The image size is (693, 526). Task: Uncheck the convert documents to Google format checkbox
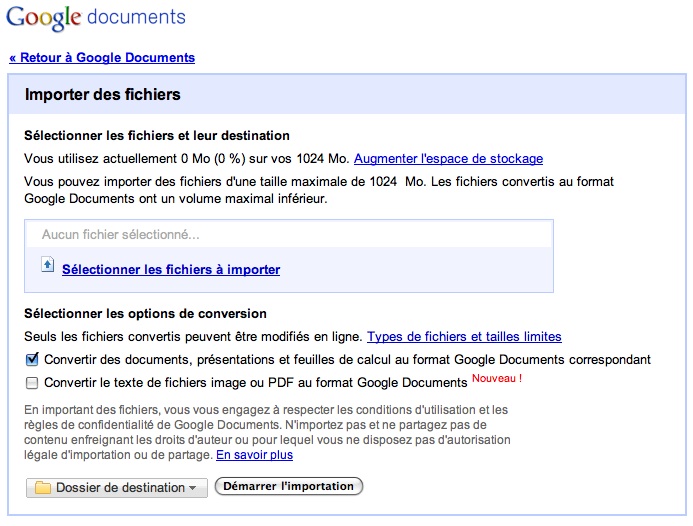click(32, 359)
